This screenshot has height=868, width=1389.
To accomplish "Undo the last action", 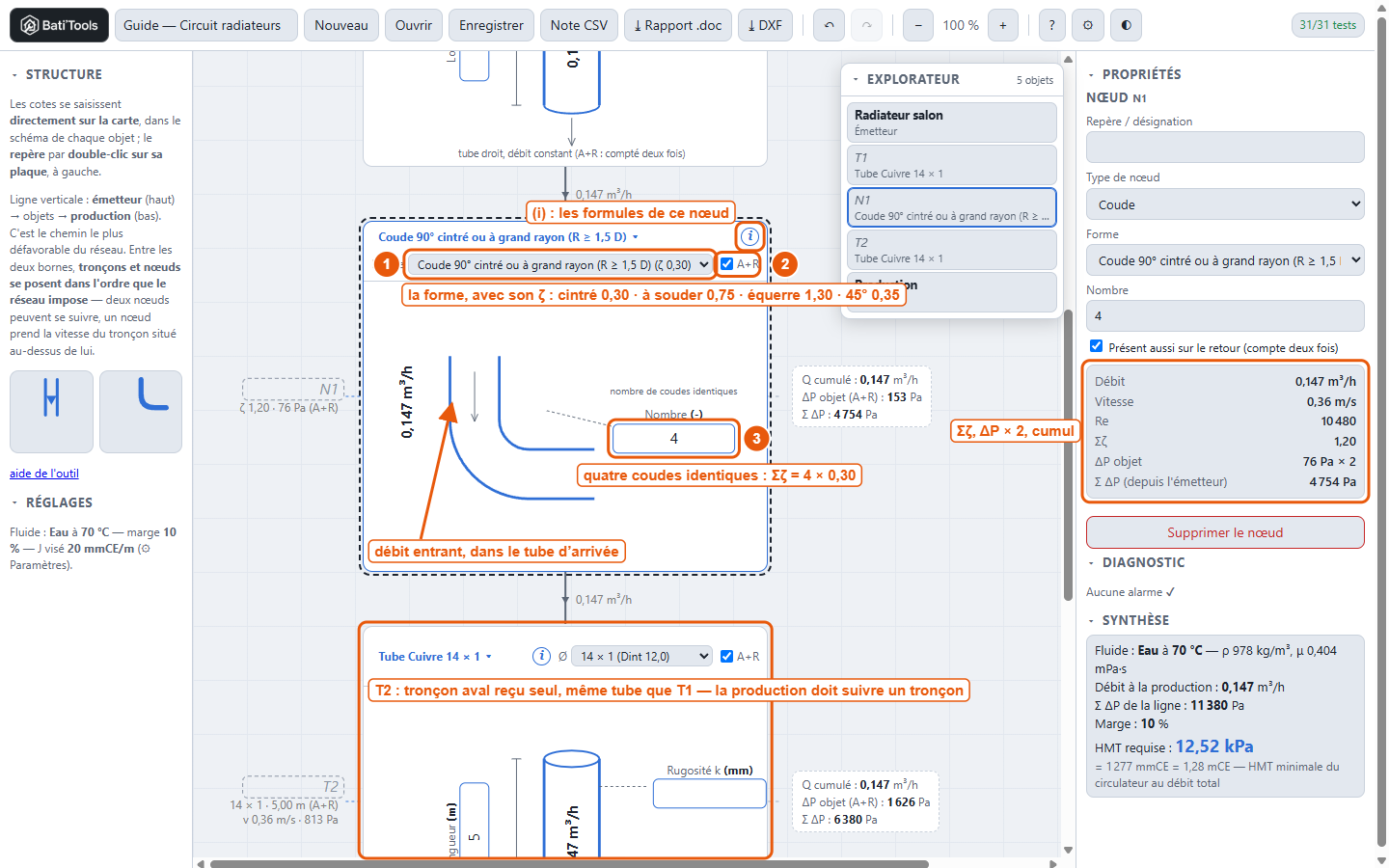I will click(x=830, y=25).
